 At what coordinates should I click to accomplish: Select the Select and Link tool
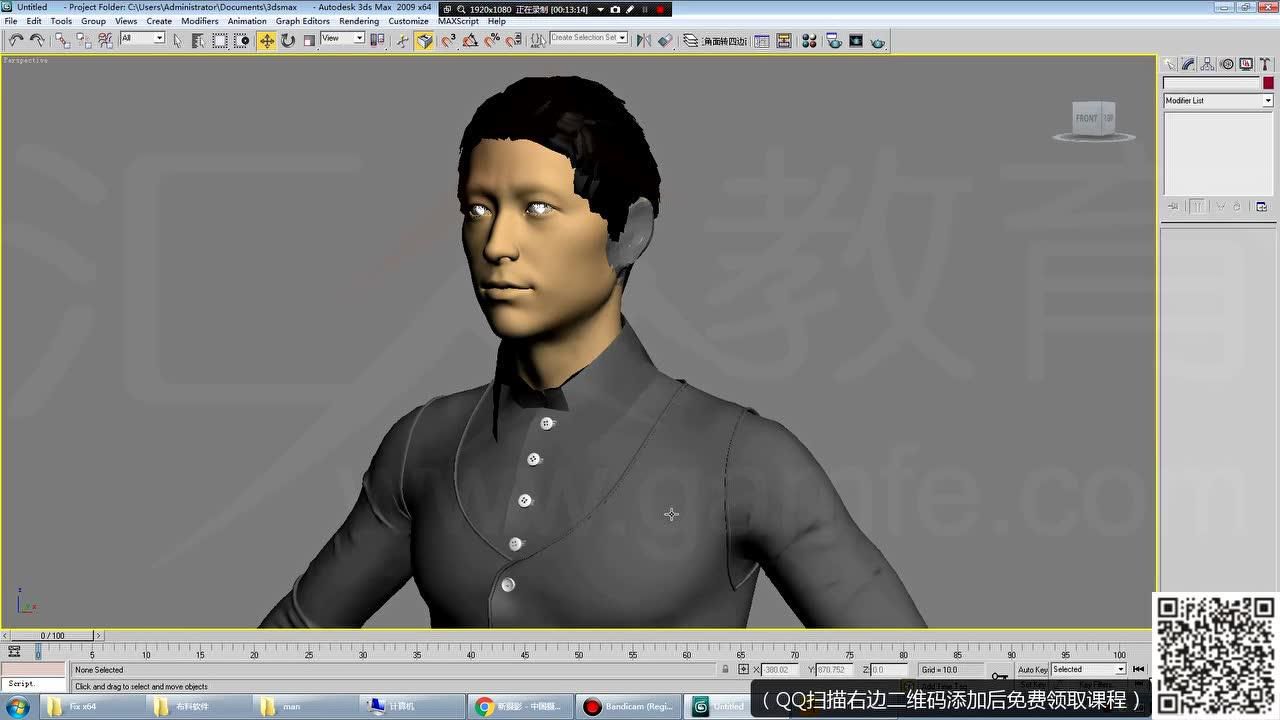[62, 41]
